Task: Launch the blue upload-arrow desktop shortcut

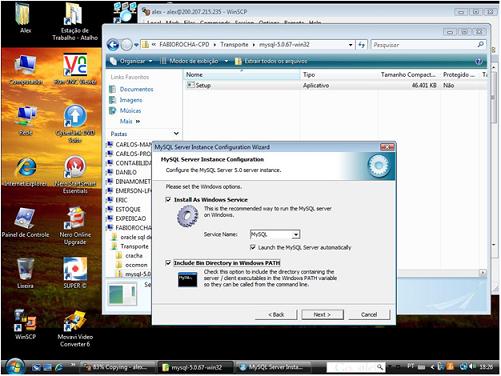Action: (x=75, y=123)
